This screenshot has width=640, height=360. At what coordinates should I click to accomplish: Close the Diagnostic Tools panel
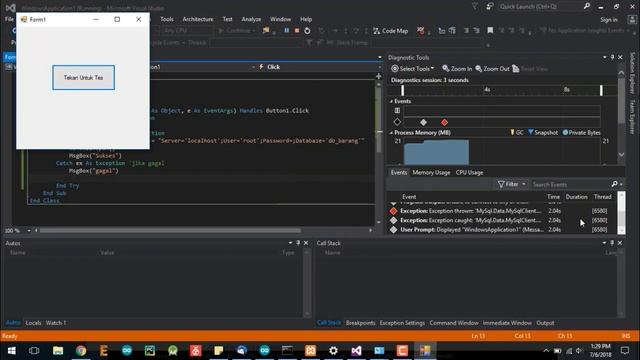coord(620,58)
